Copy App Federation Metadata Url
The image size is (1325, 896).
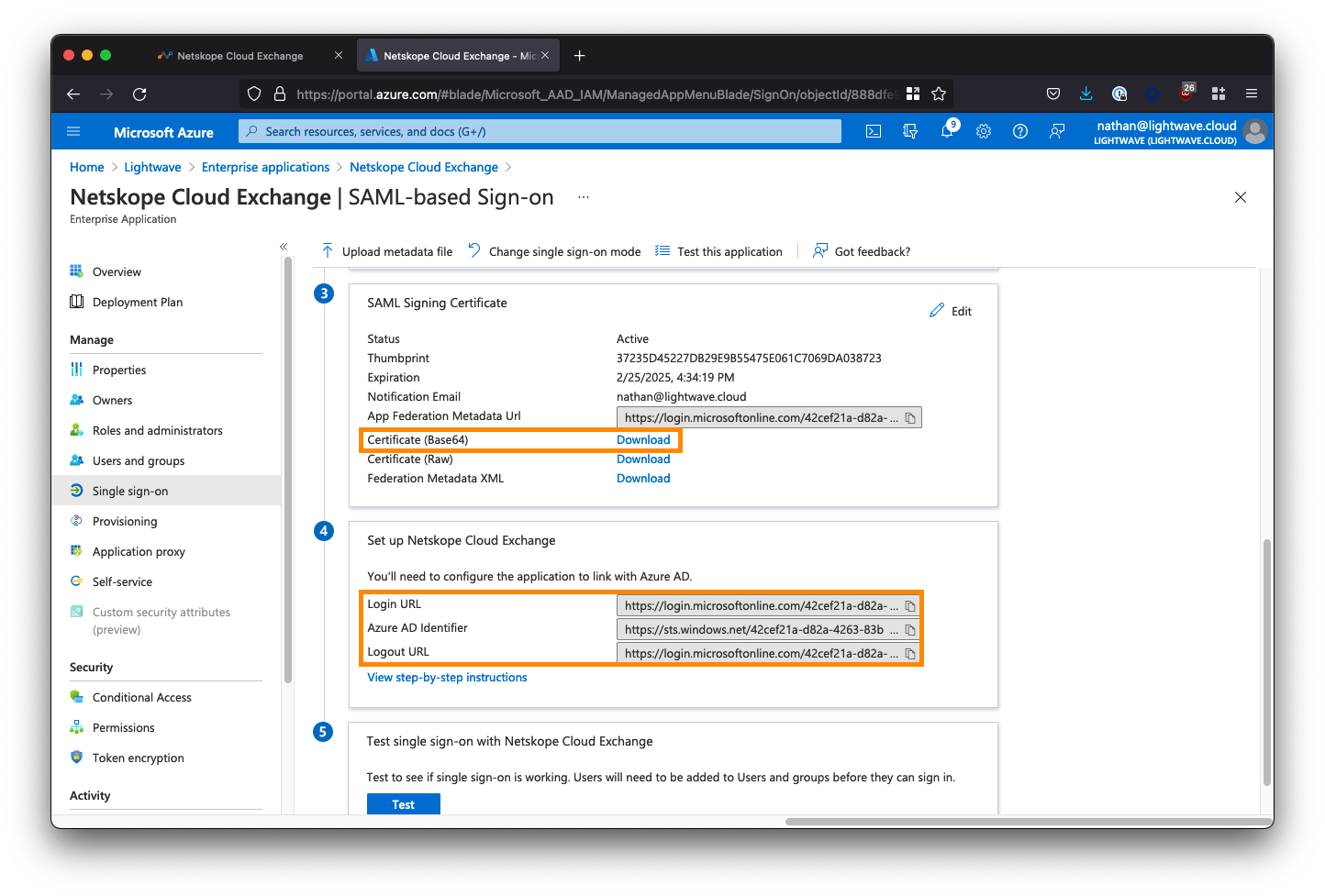pyautogui.click(x=910, y=418)
